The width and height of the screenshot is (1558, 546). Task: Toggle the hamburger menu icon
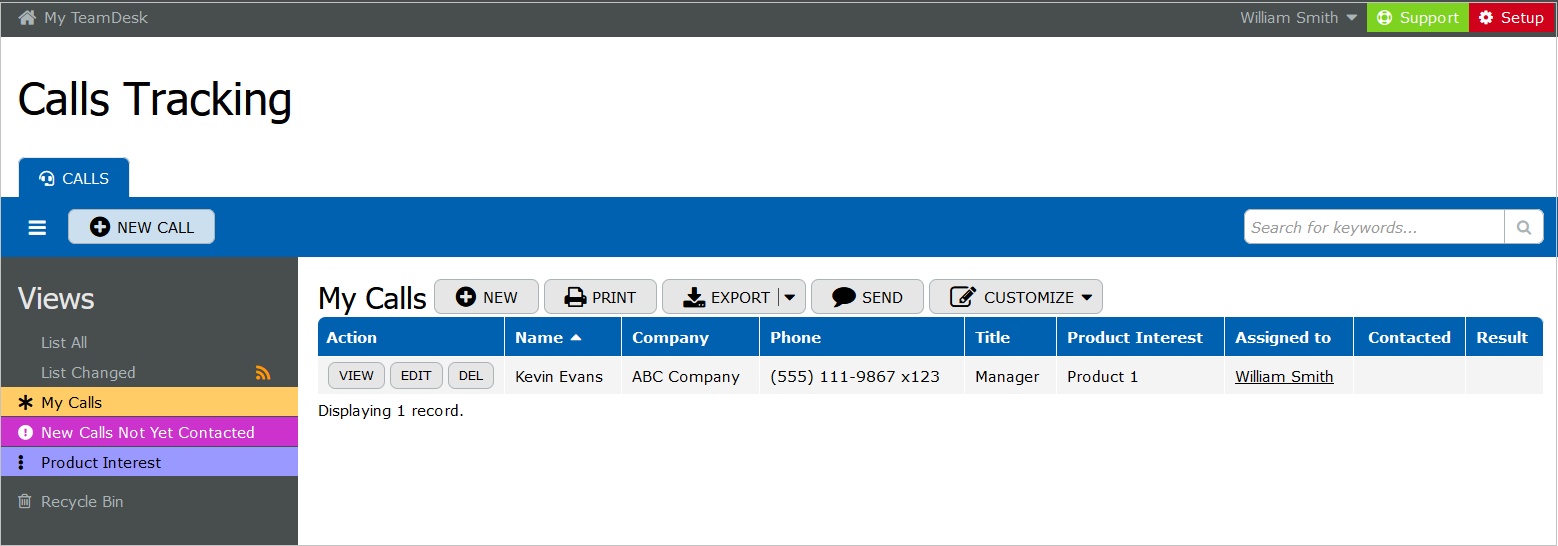(37, 228)
